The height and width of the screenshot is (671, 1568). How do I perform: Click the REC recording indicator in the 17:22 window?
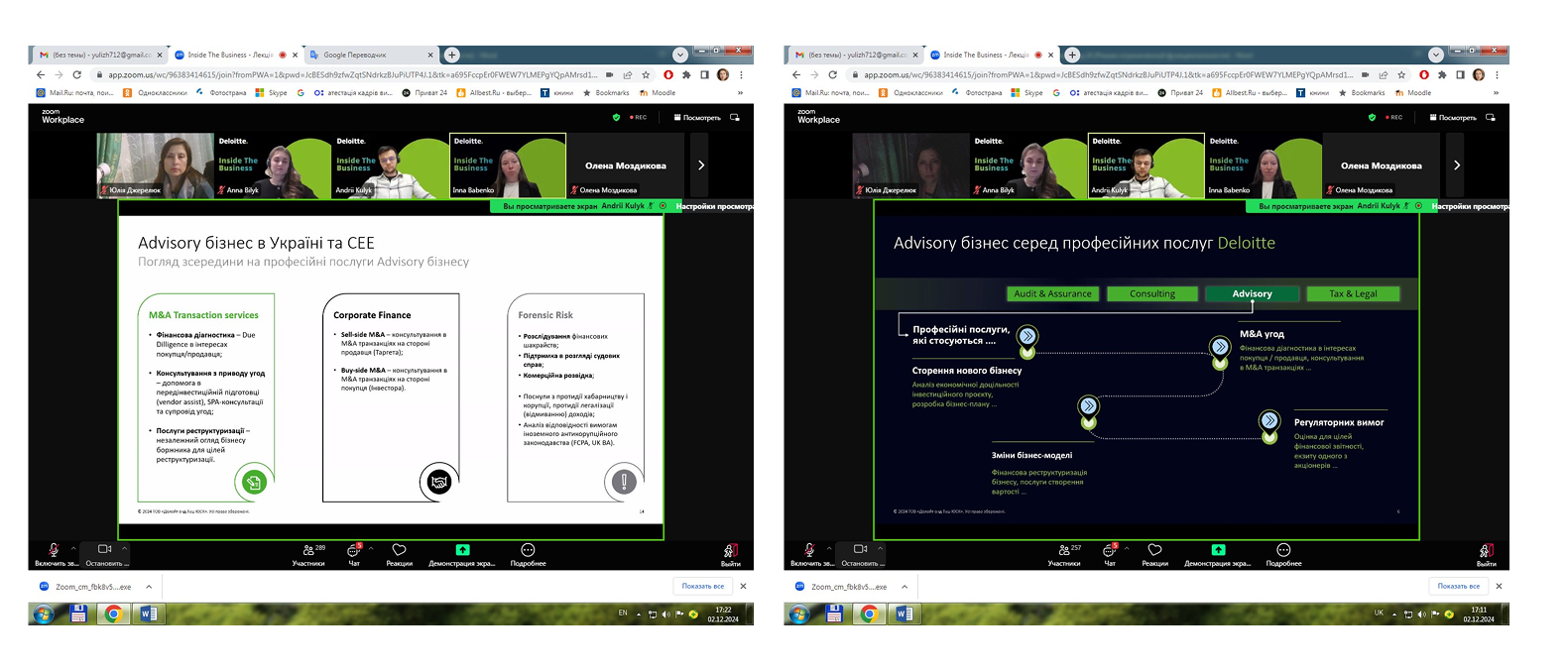(637, 117)
